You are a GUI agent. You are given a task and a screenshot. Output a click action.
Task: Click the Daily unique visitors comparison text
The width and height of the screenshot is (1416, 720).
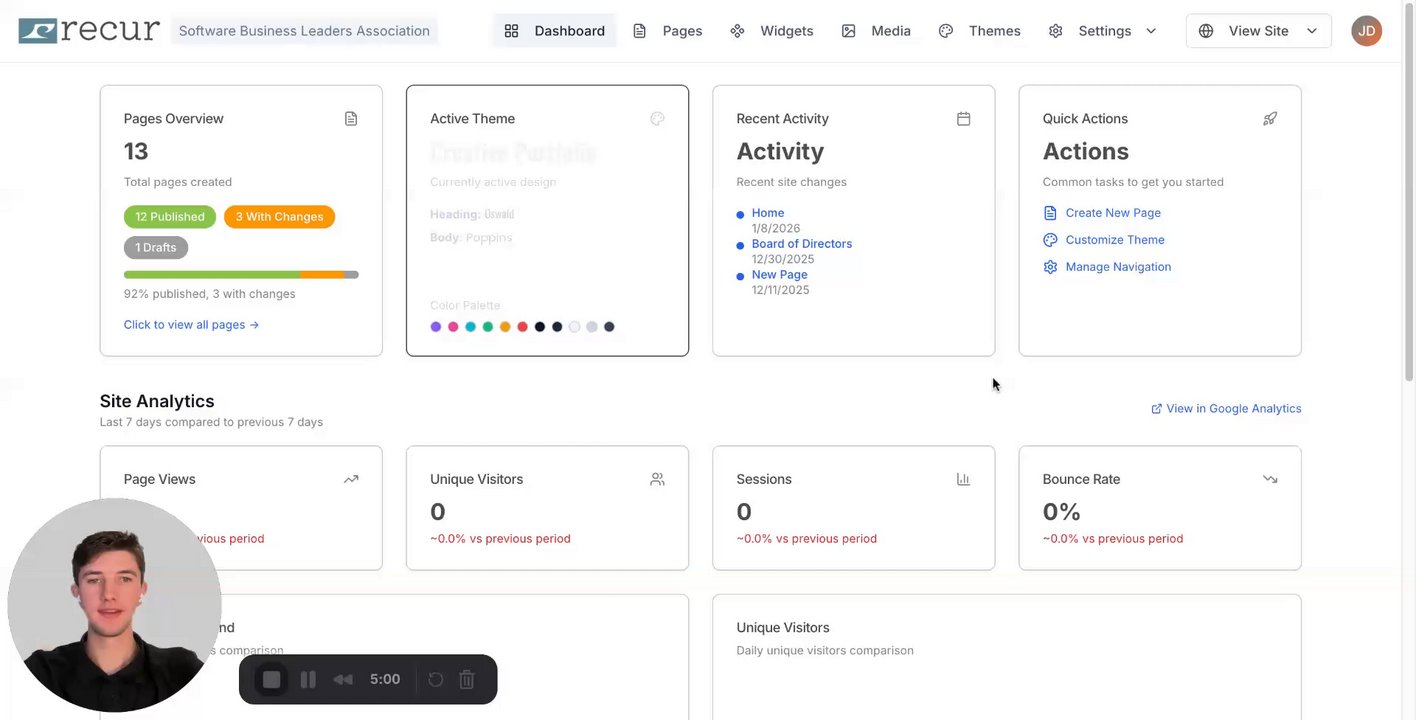(x=825, y=651)
